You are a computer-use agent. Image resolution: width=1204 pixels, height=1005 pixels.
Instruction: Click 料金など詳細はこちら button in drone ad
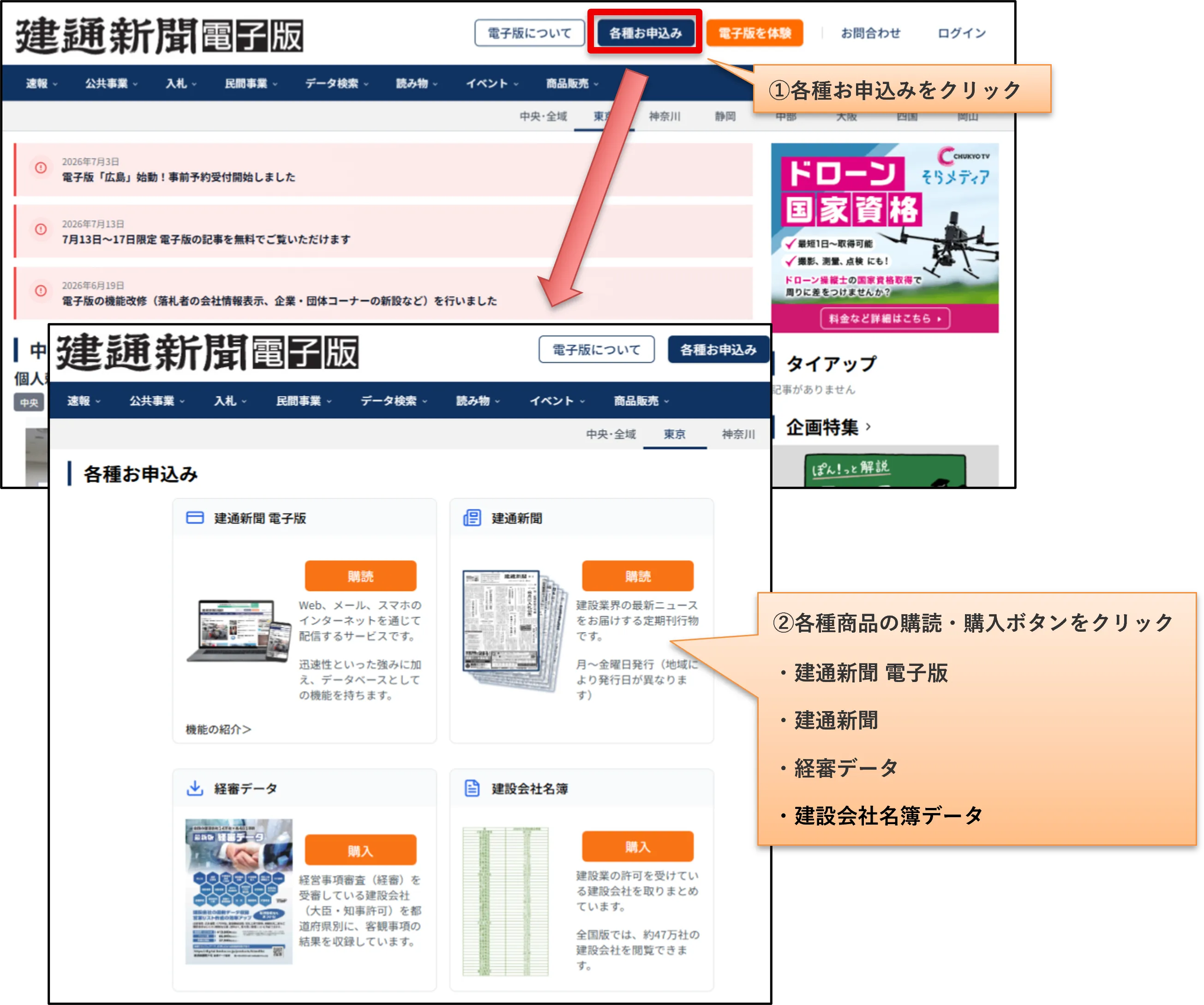(x=884, y=318)
